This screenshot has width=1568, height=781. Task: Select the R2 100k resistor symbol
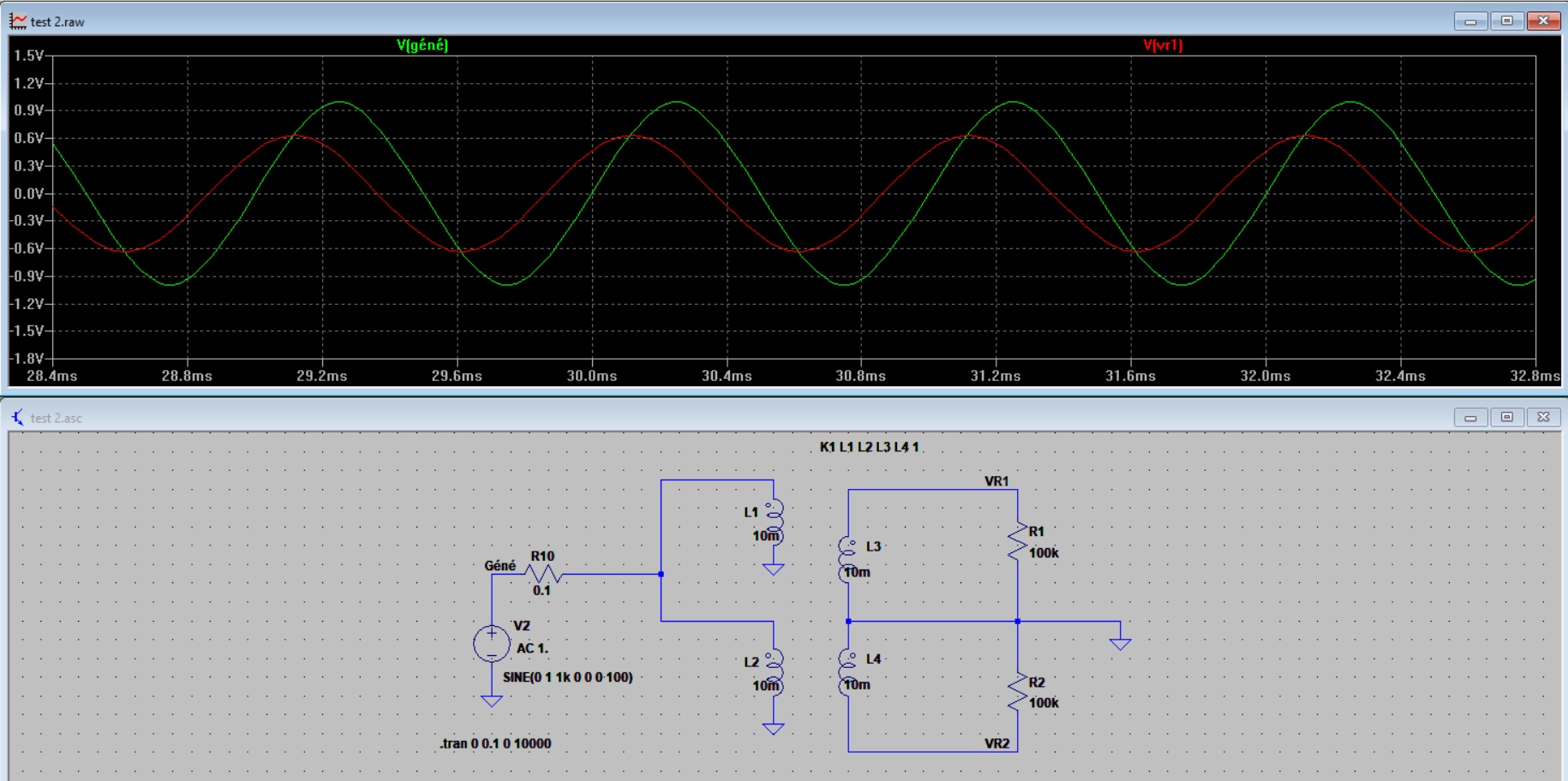click(x=1017, y=692)
